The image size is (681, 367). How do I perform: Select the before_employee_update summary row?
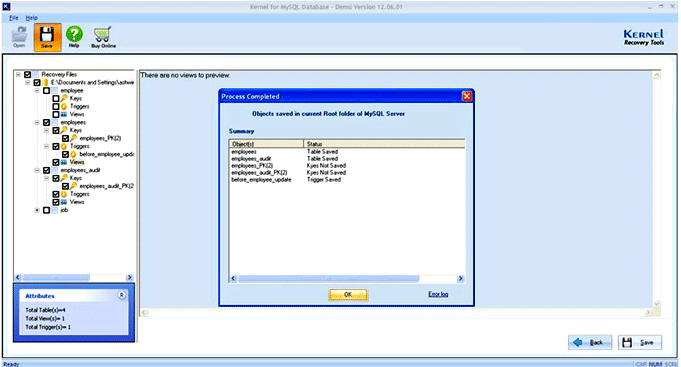click(347, 179)
